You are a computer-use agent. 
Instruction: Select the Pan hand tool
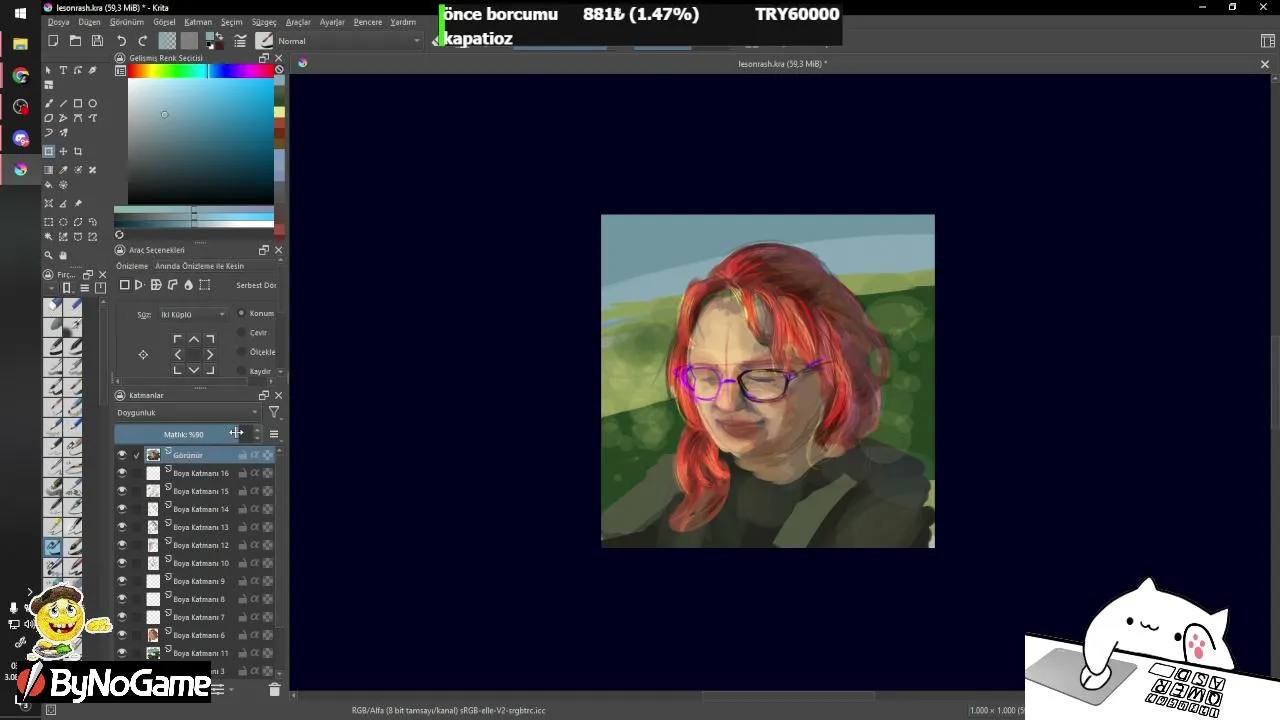(63, 255)
